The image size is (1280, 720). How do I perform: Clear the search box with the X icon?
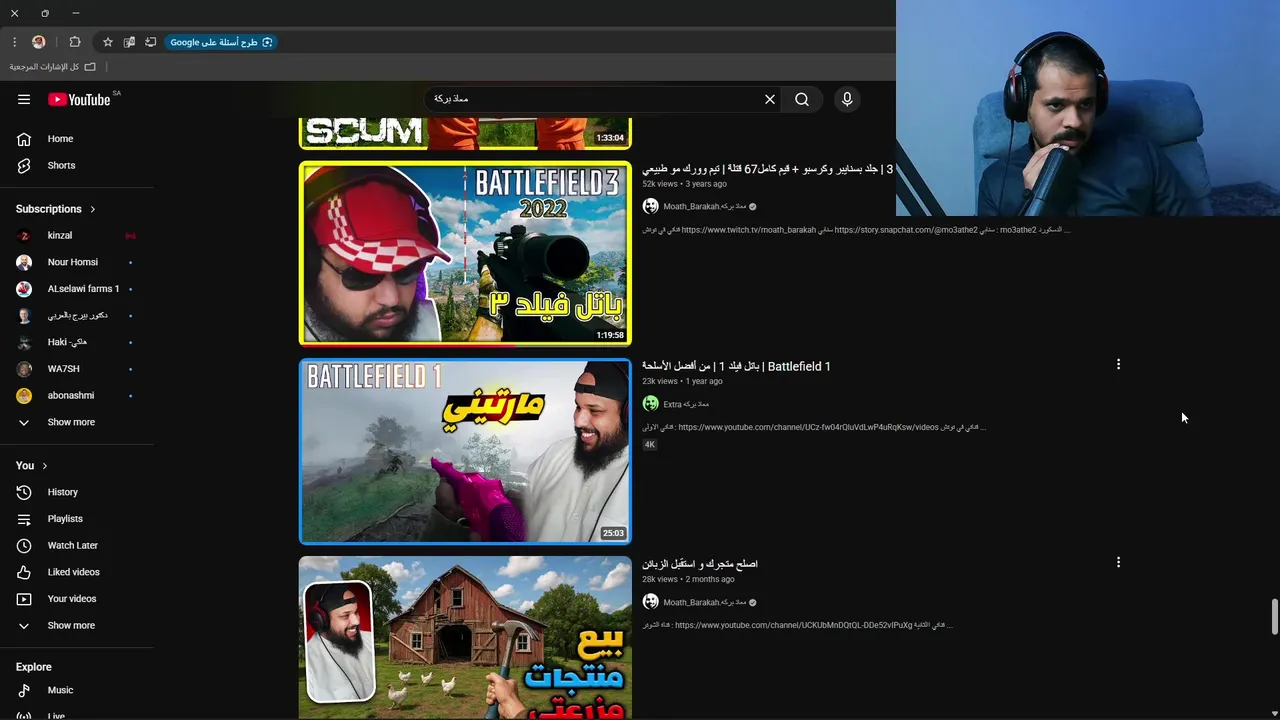(770, 99)
